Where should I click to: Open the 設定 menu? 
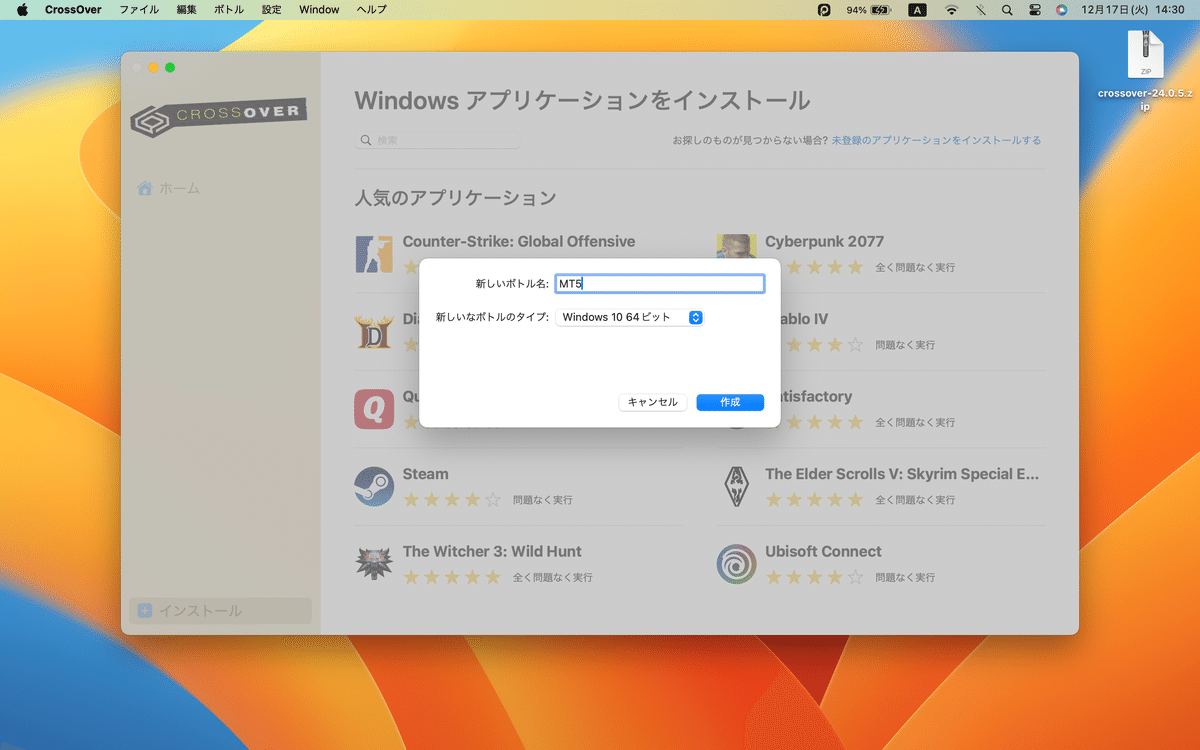[272, 10]
